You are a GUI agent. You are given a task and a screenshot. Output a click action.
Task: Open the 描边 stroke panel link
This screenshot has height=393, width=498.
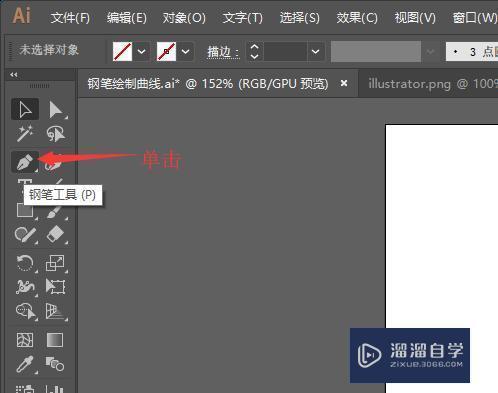(x=223, y=52)
